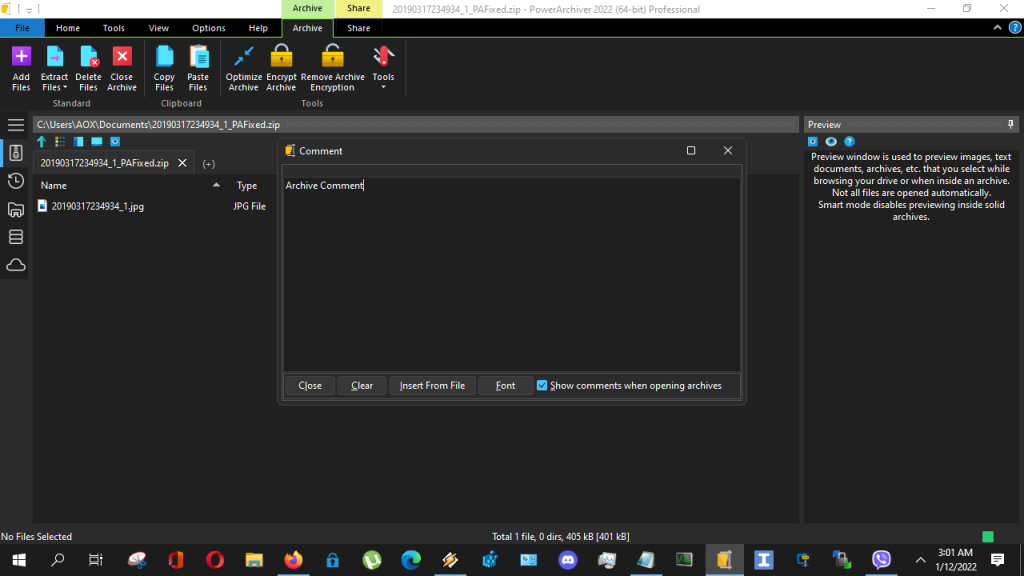
Task: Click the Delete Files icon
Action: (88, 57)
